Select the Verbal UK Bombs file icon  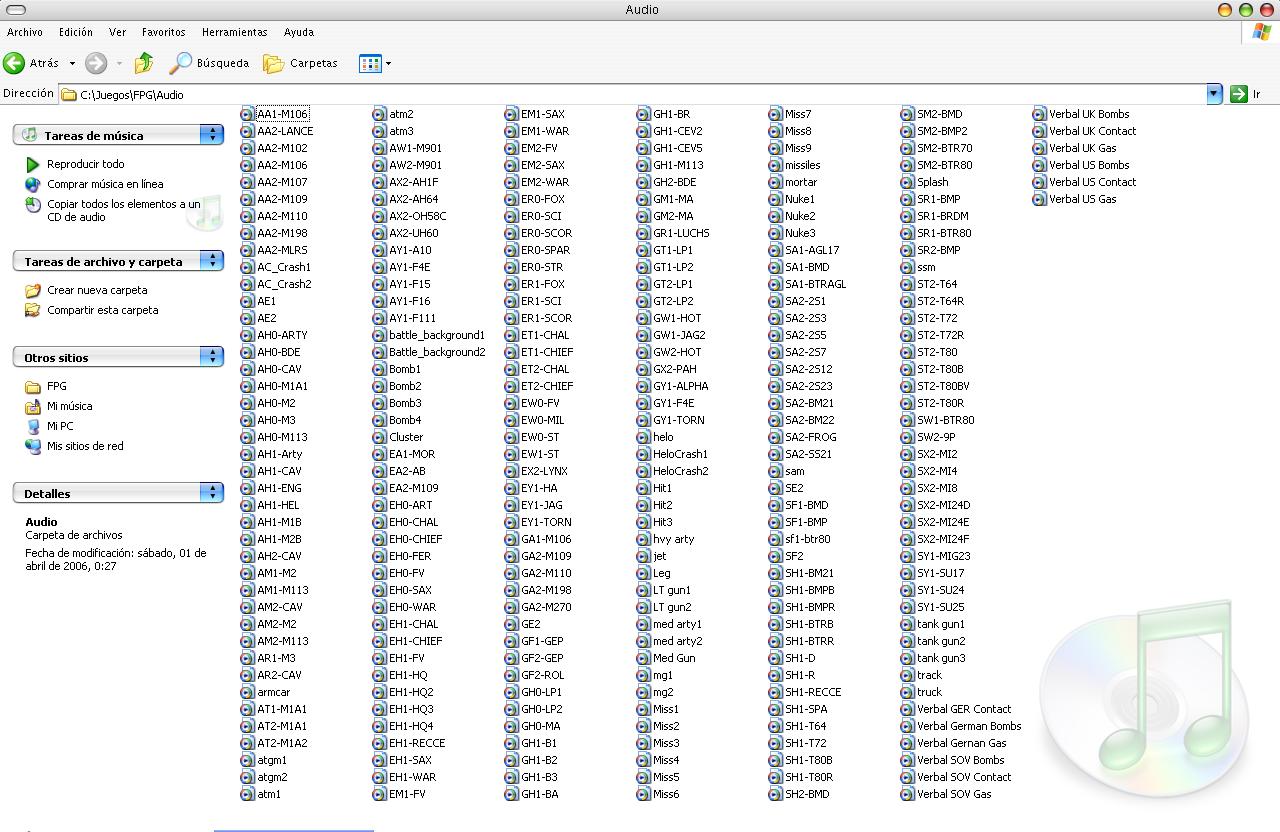(1039, 114)
